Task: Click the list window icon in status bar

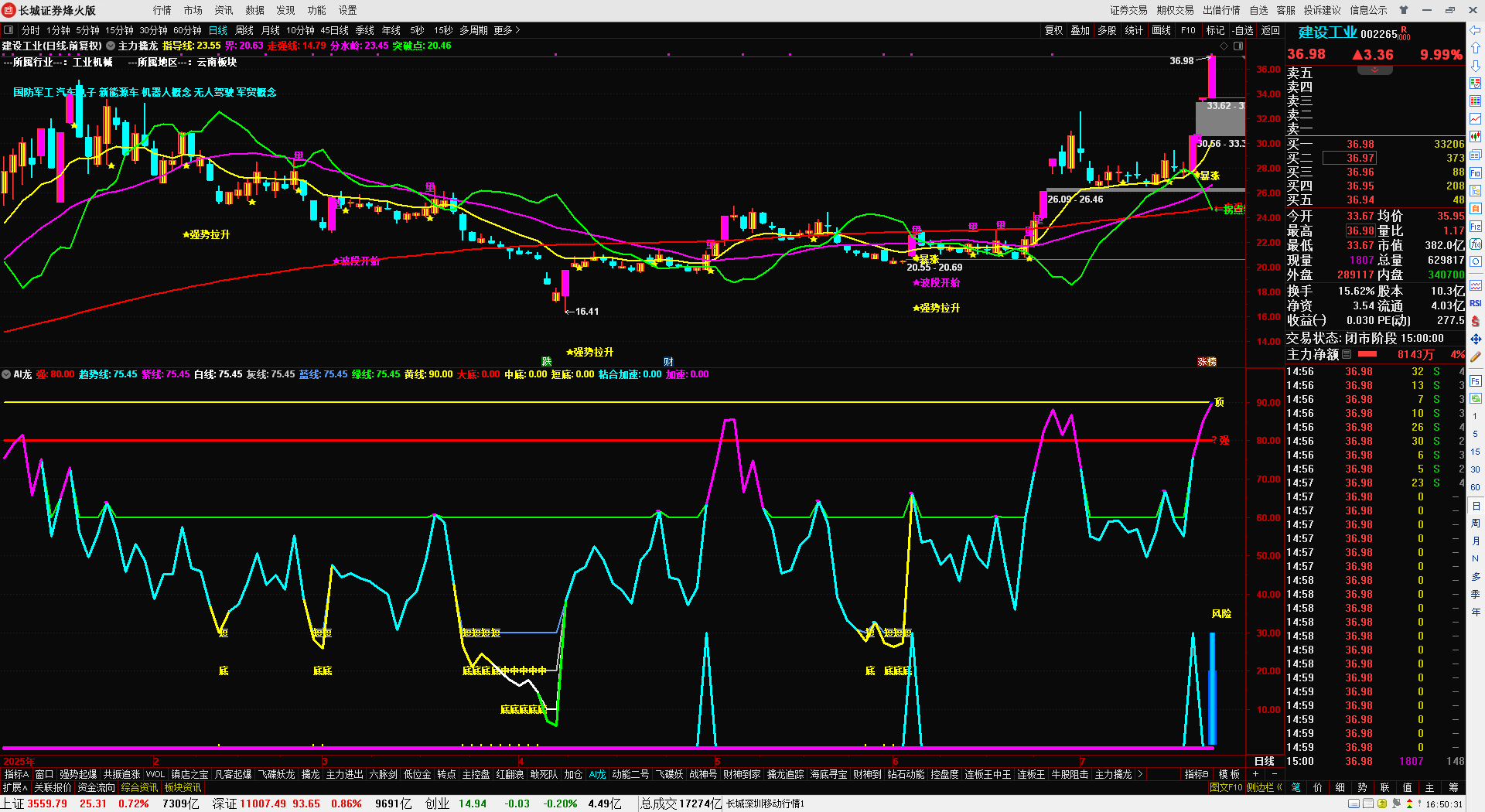Action: click(x=1367, y=804)
